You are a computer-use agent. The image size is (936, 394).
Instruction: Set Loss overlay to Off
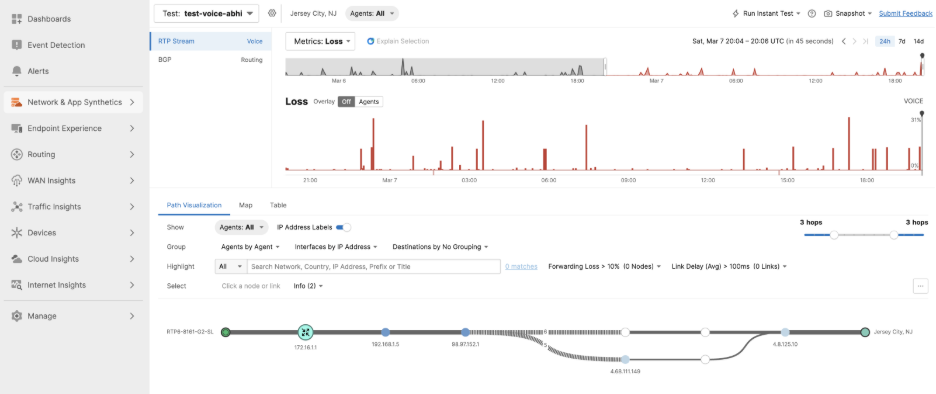346,101
